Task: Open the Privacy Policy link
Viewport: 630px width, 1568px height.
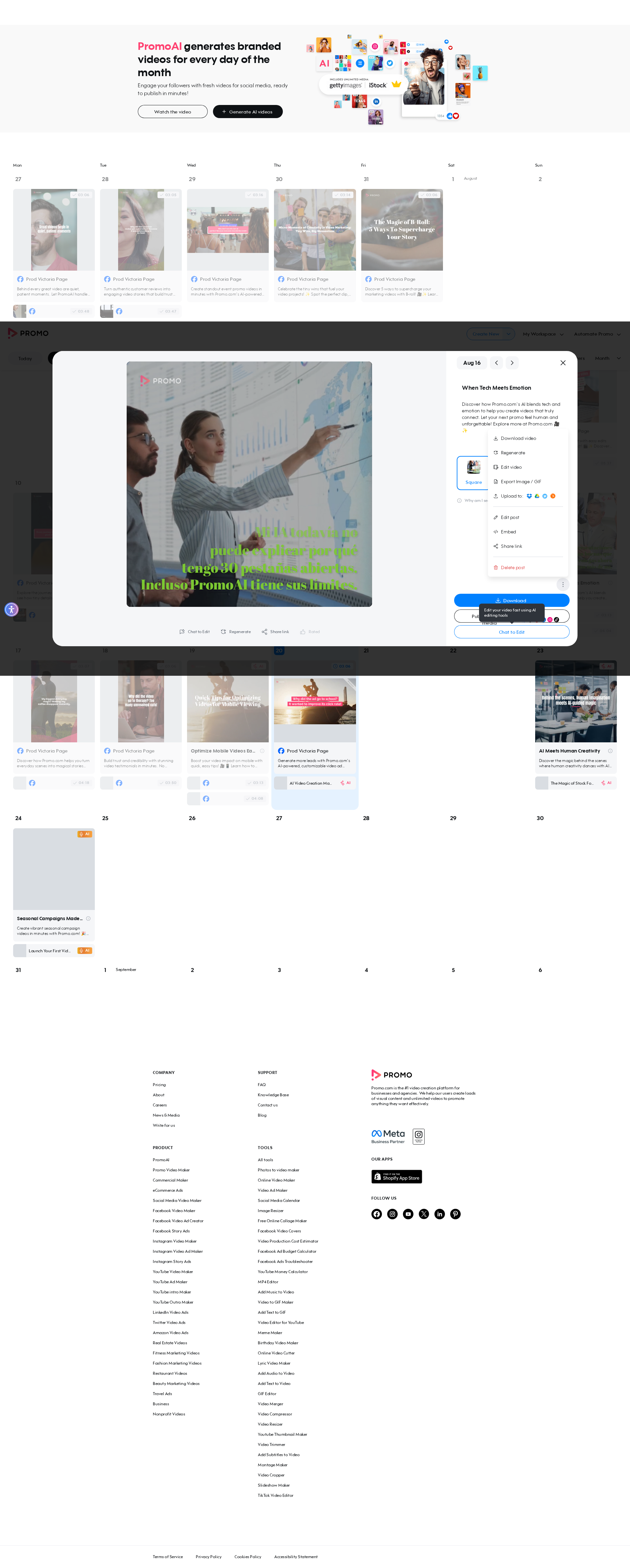Action: [x=208, y=1557]
